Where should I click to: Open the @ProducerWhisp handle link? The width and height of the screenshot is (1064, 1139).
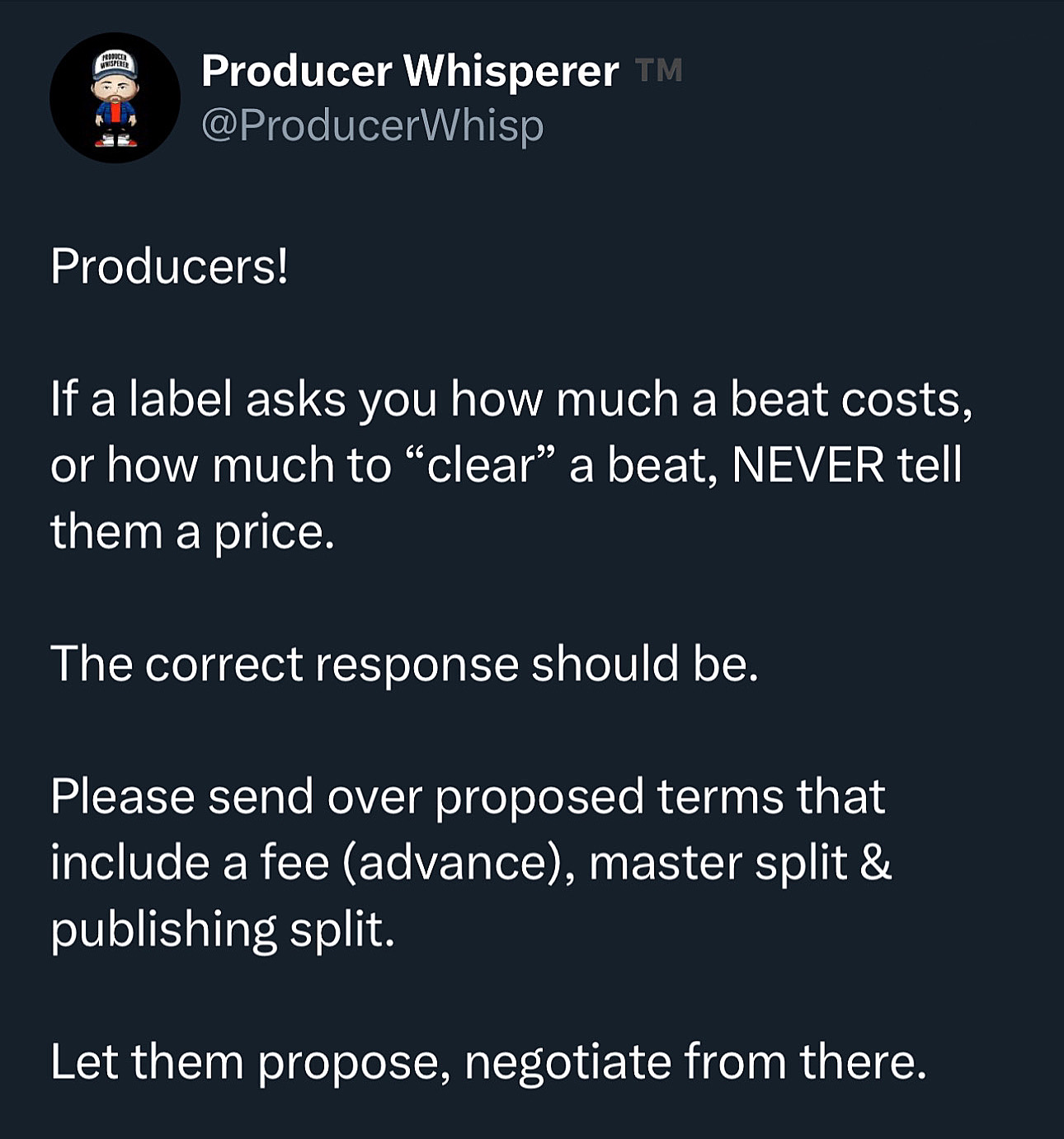point(373,126)
